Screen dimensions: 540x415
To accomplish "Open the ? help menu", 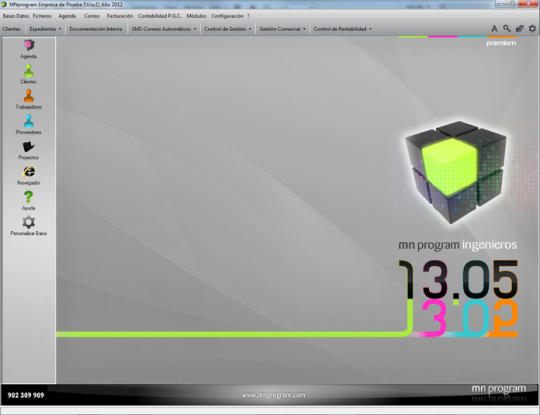I will point(248,16).
